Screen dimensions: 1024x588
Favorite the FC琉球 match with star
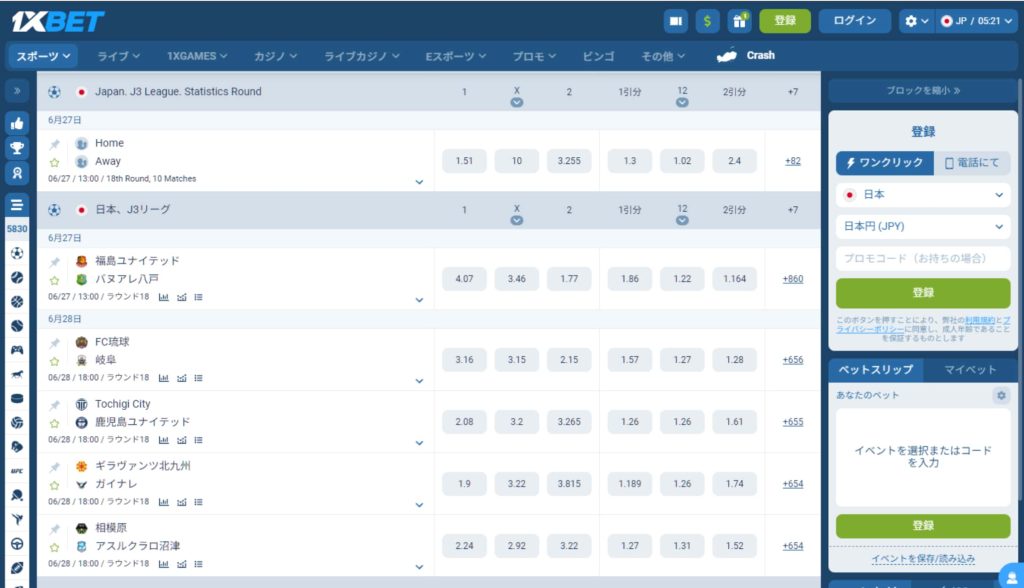pos(55,361)
